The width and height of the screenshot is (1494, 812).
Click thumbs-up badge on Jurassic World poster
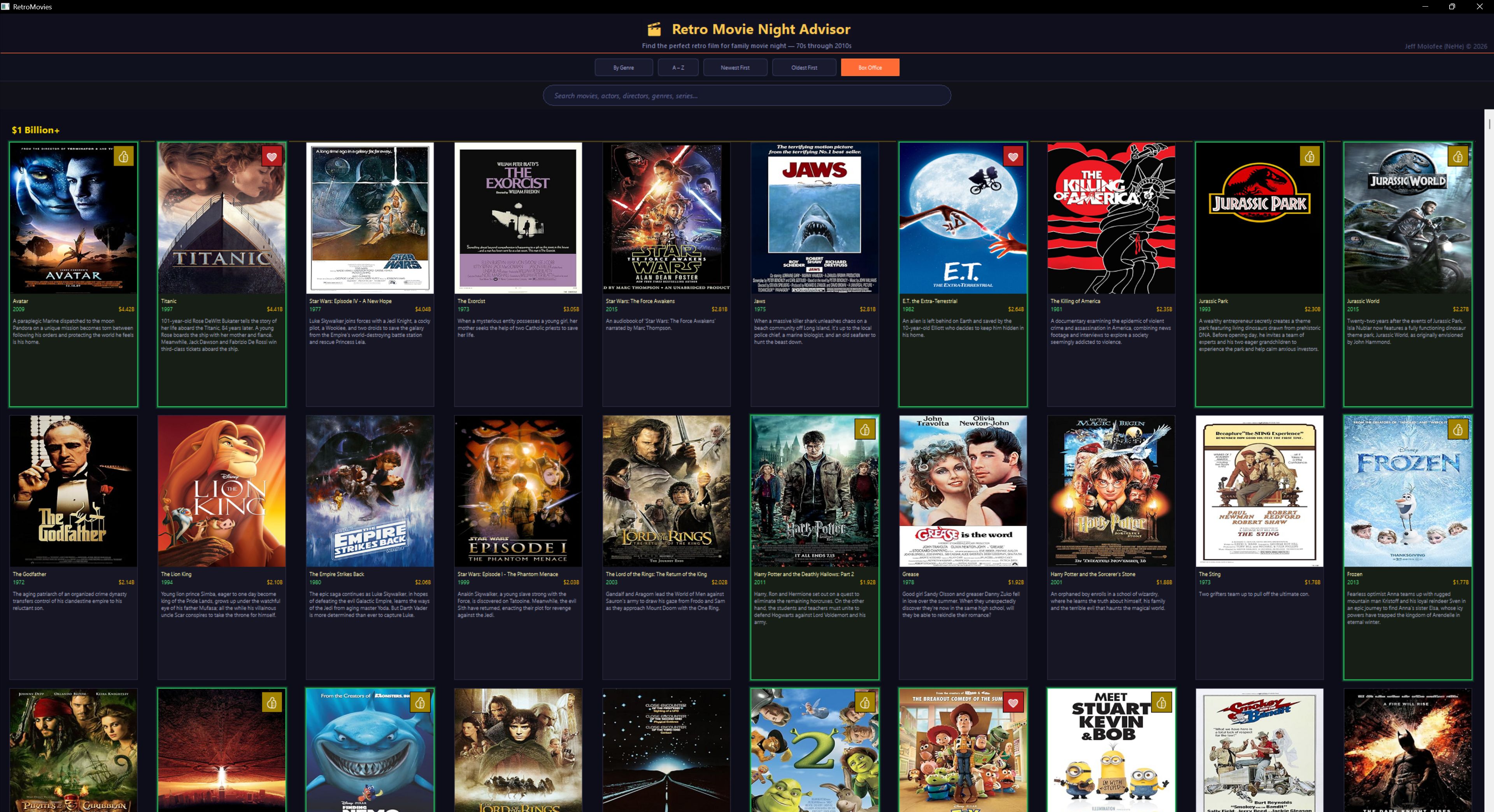click(1457, 156)
